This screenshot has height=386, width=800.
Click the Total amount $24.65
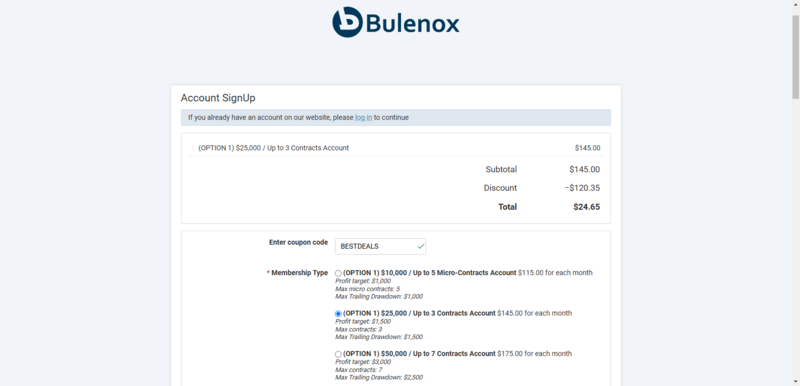(x=586, y=207)
